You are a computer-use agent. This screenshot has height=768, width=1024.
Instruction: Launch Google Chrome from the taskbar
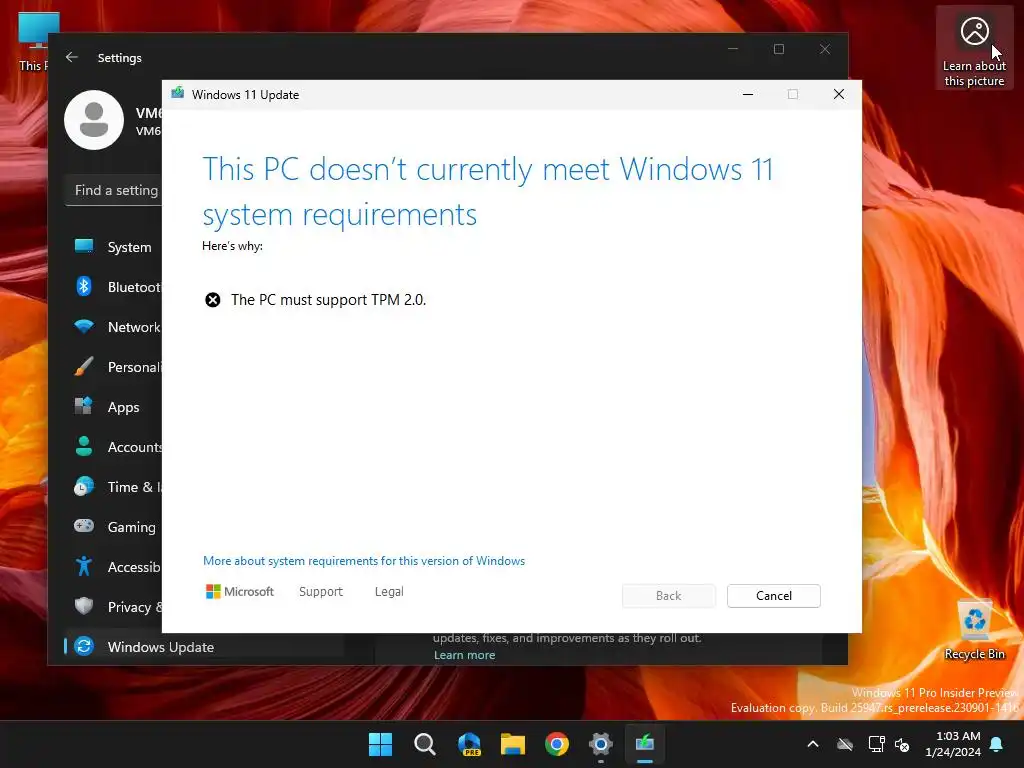[557, 744]
